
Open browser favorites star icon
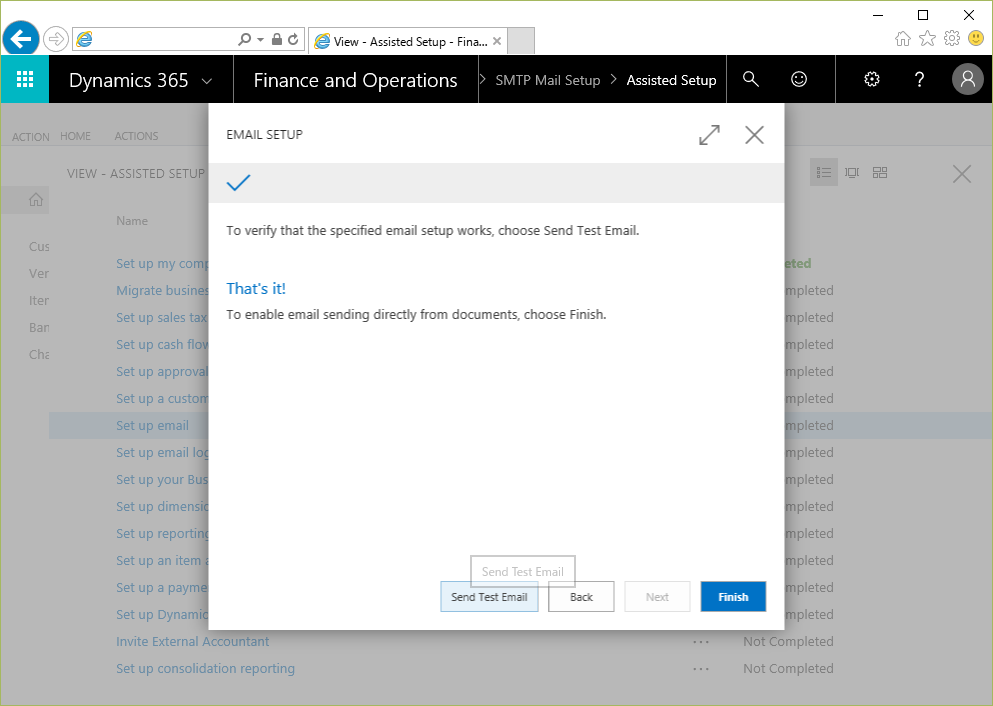tap(928, 39)
